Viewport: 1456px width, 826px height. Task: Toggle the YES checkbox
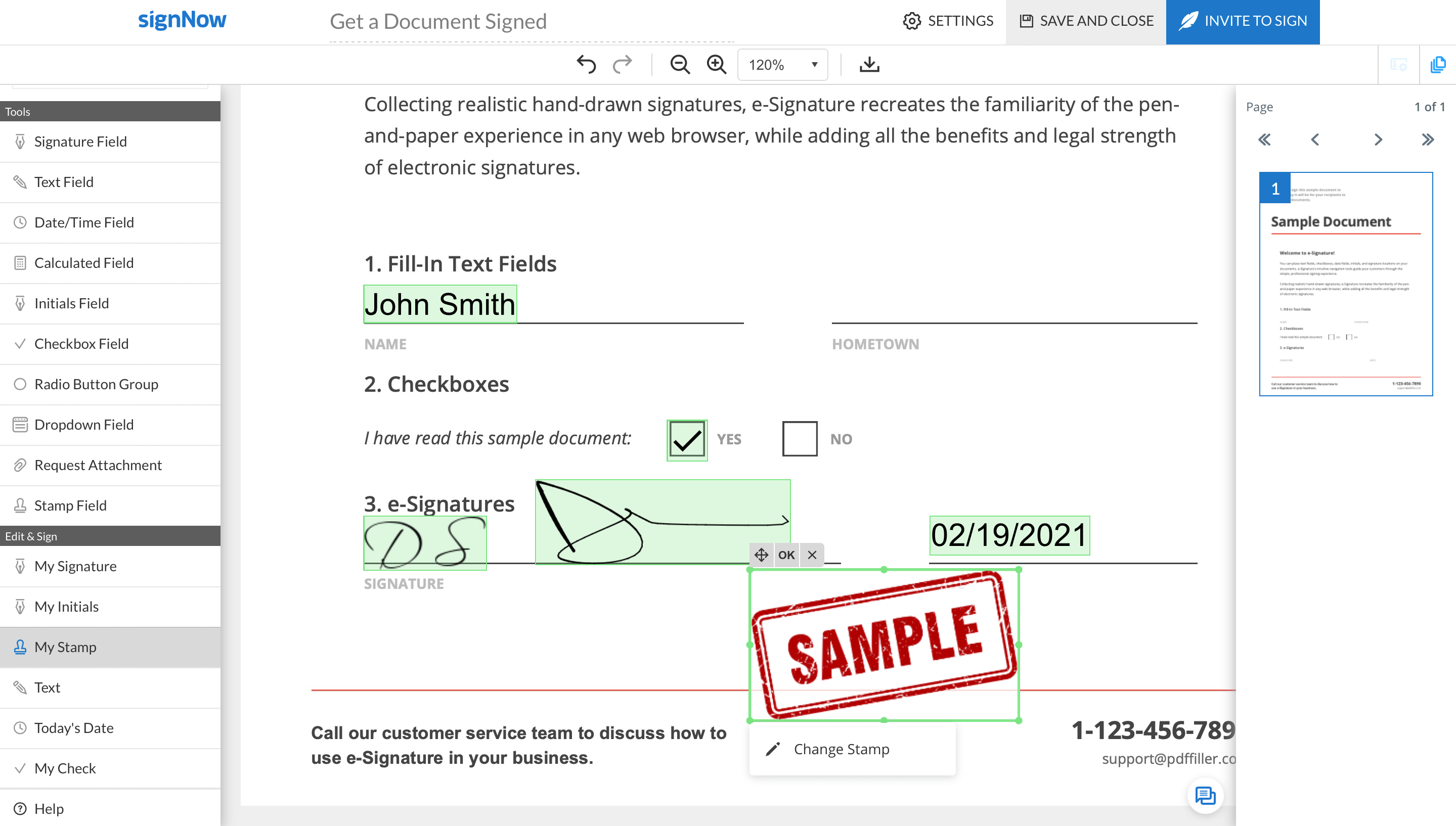[687, 438]
